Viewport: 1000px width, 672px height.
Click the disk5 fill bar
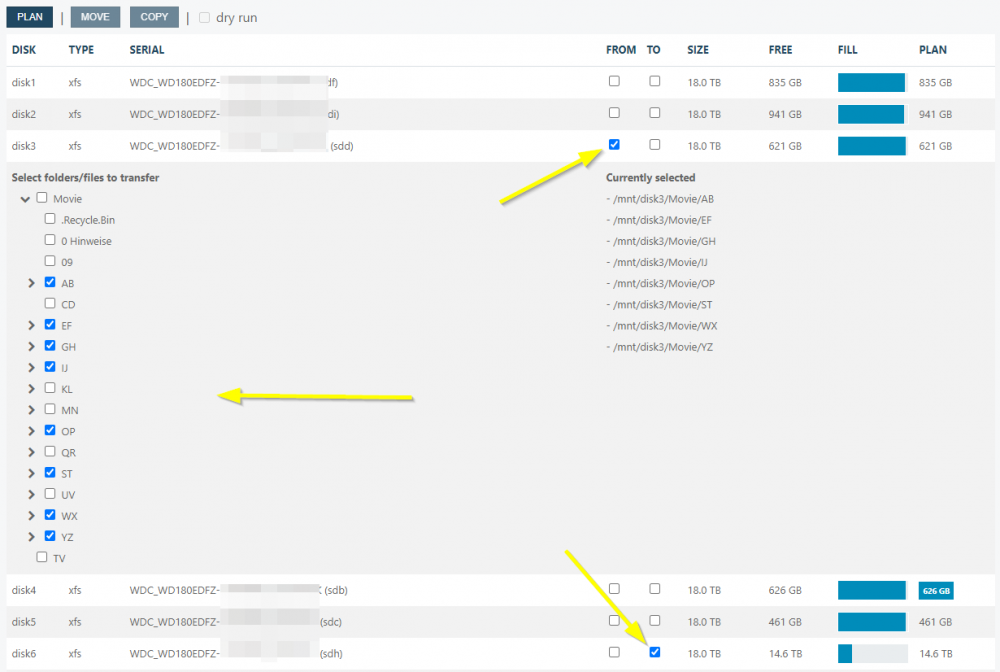coord(872,622)
